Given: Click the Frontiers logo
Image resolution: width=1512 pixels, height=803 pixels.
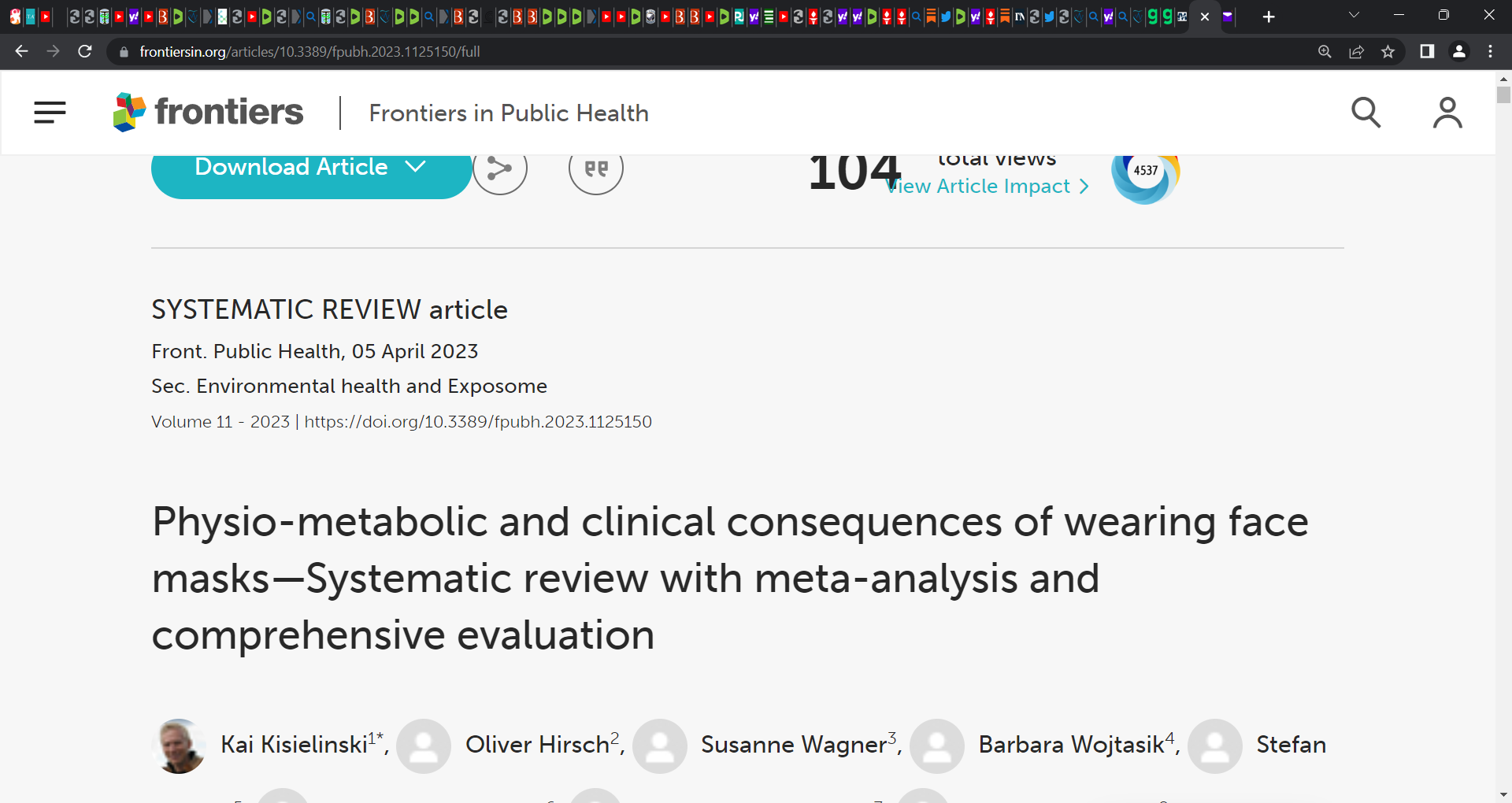Looking at the screenshot, I should point(208,112).
